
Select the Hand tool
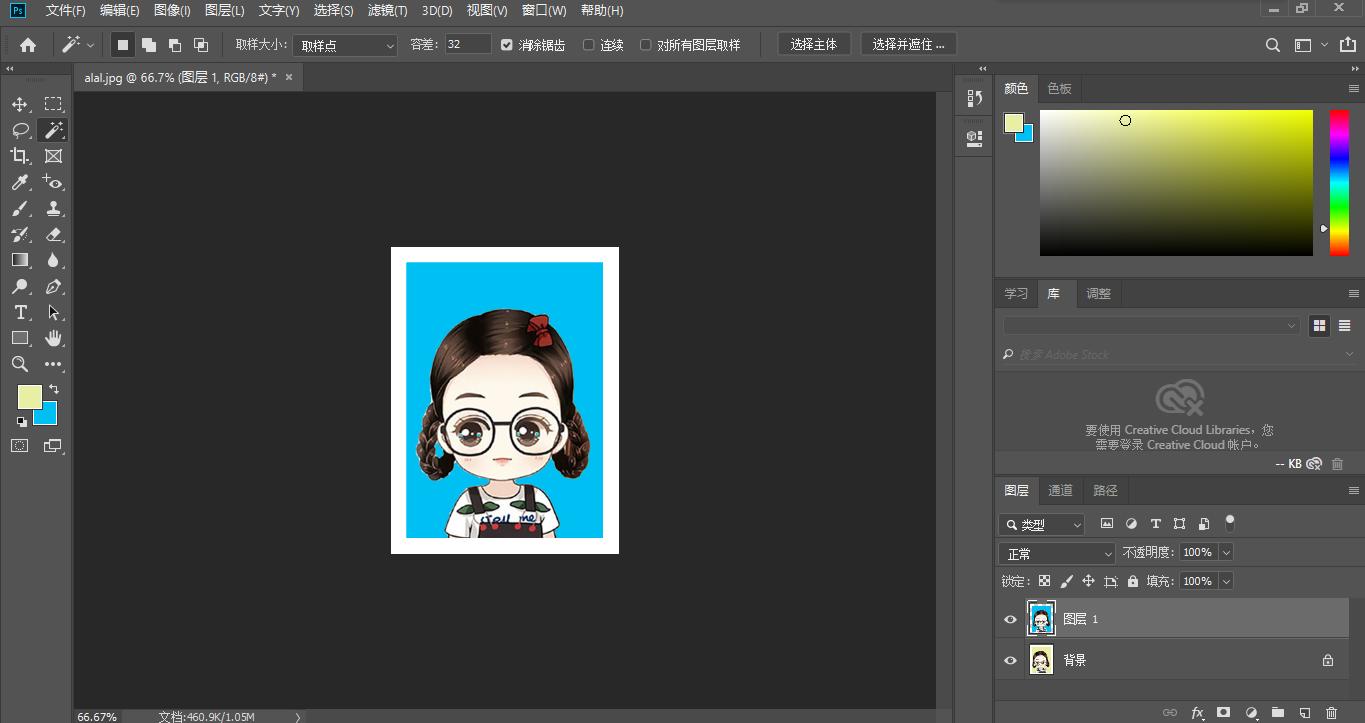53,338
